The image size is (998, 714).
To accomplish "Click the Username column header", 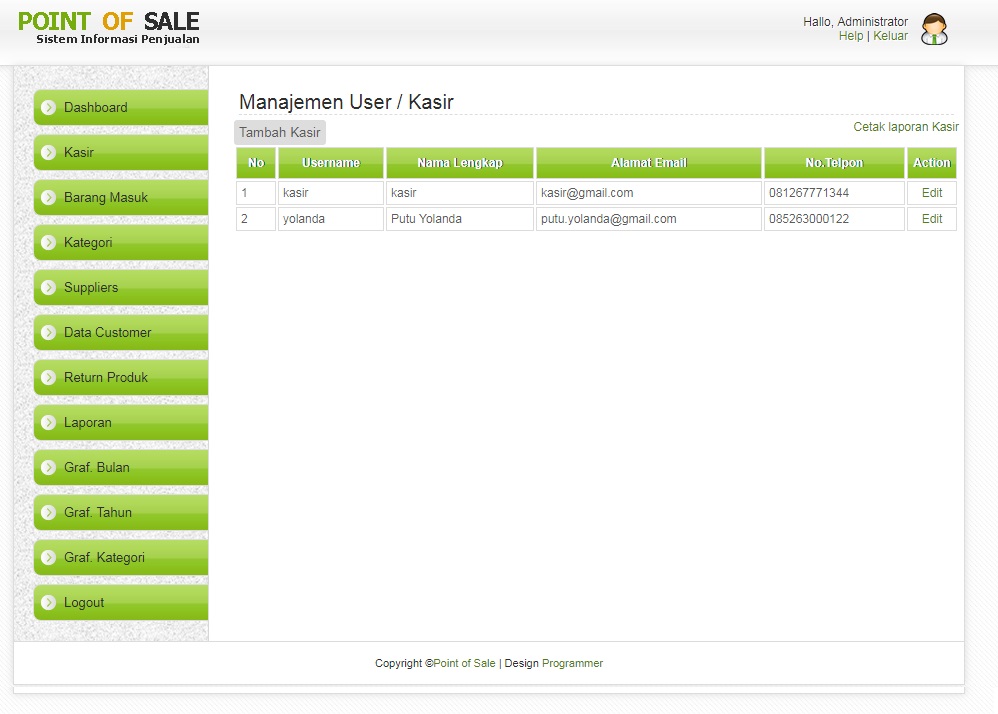I will tap(330, 162).
